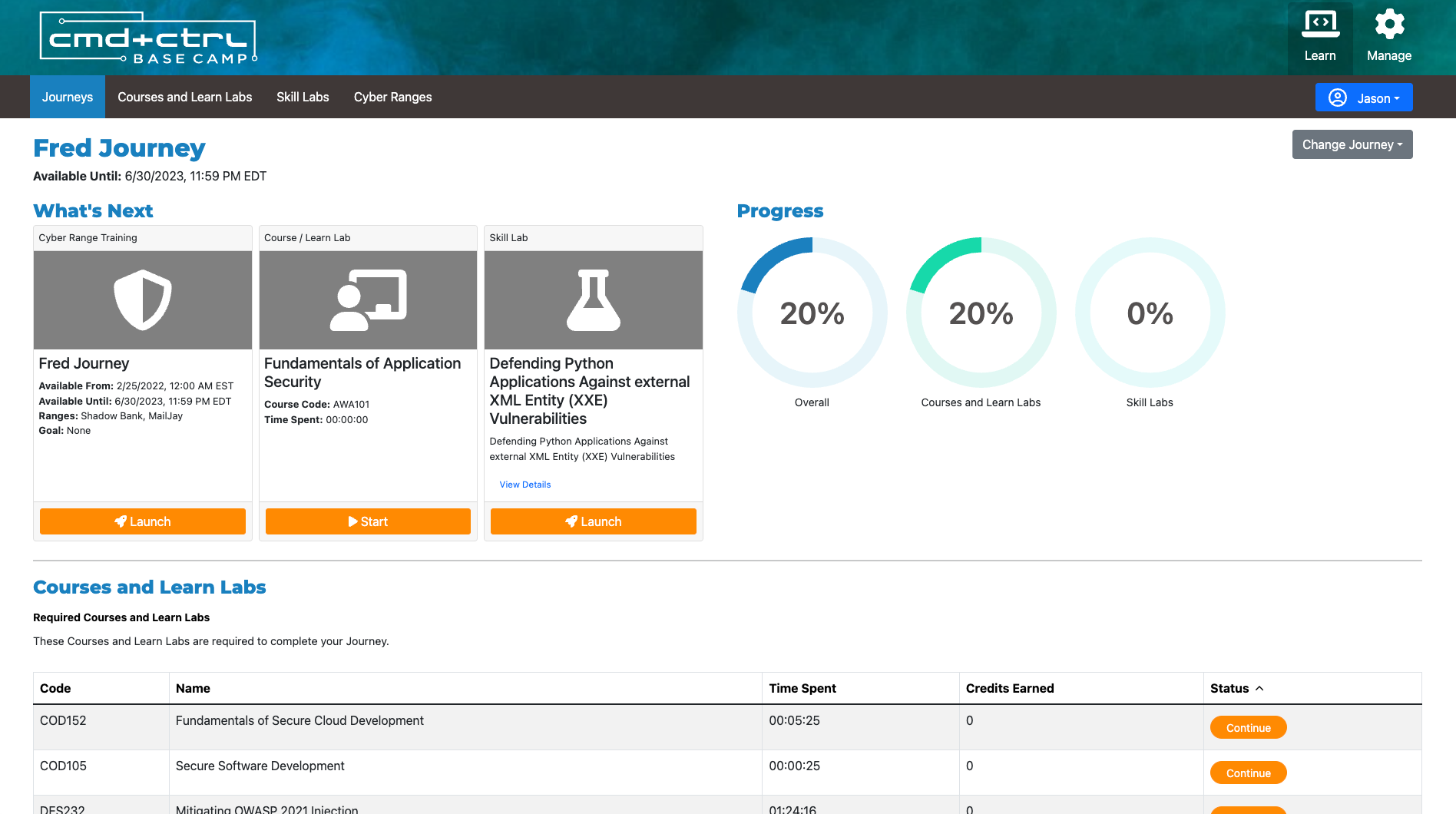Open View Details link for Defending Python lab

(x=525, y=485)
